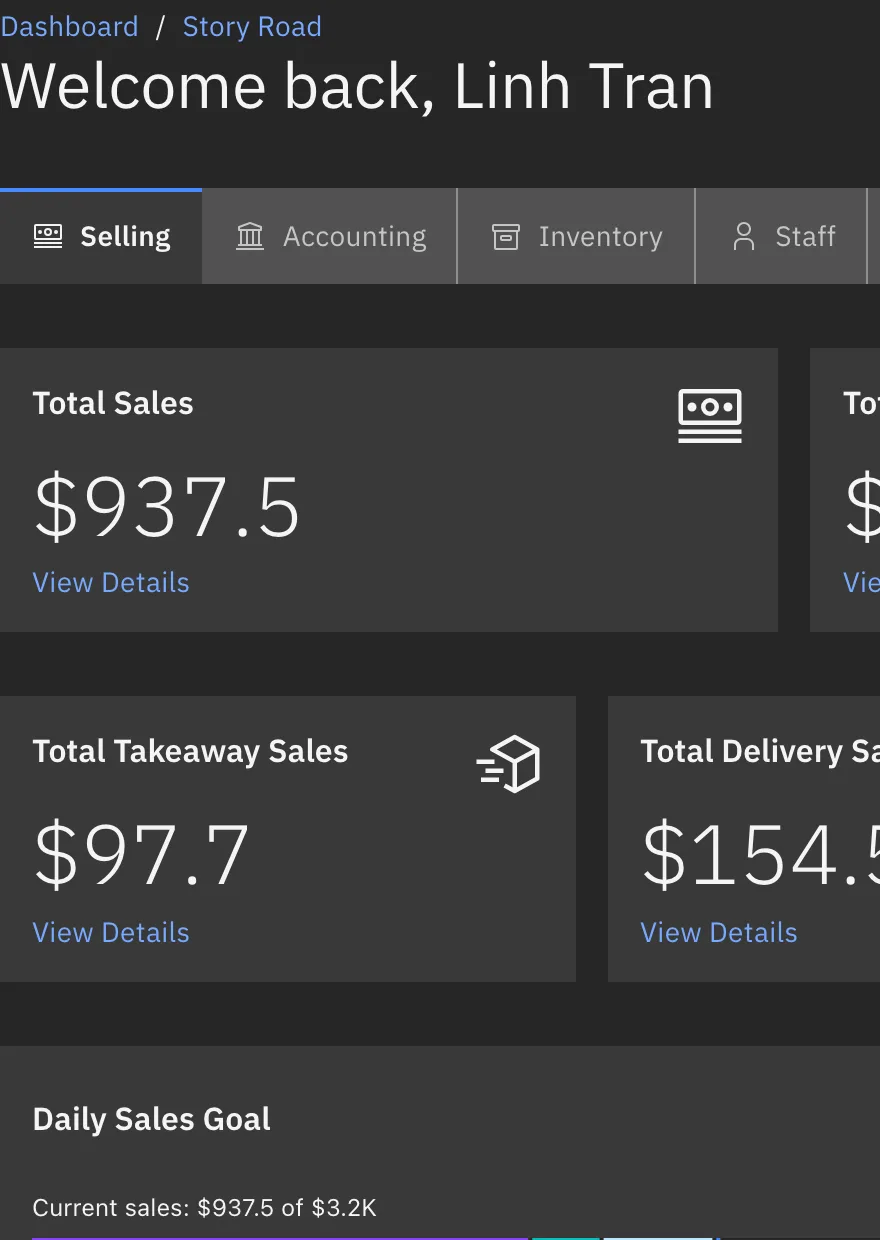Click the Total Delivery Sales heading
Screen dimensions: 880x1240
[760, 752]
